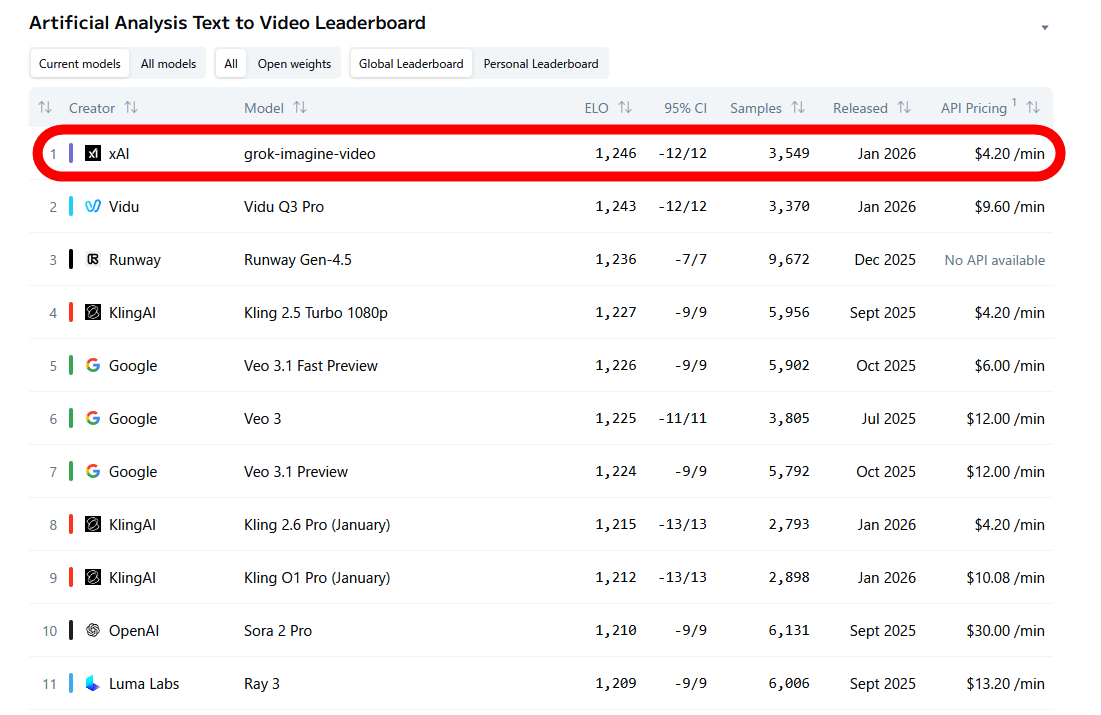The width and height of the screenshot is (1101, 715).
Task: Click the Google logo beside Veo 3
Action: point(93,419)
